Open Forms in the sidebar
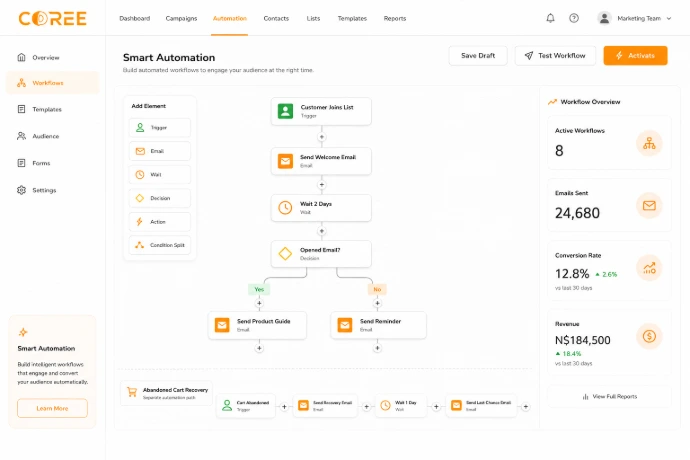The width and height of the screenshot is (690, 460). click(53, 163)
